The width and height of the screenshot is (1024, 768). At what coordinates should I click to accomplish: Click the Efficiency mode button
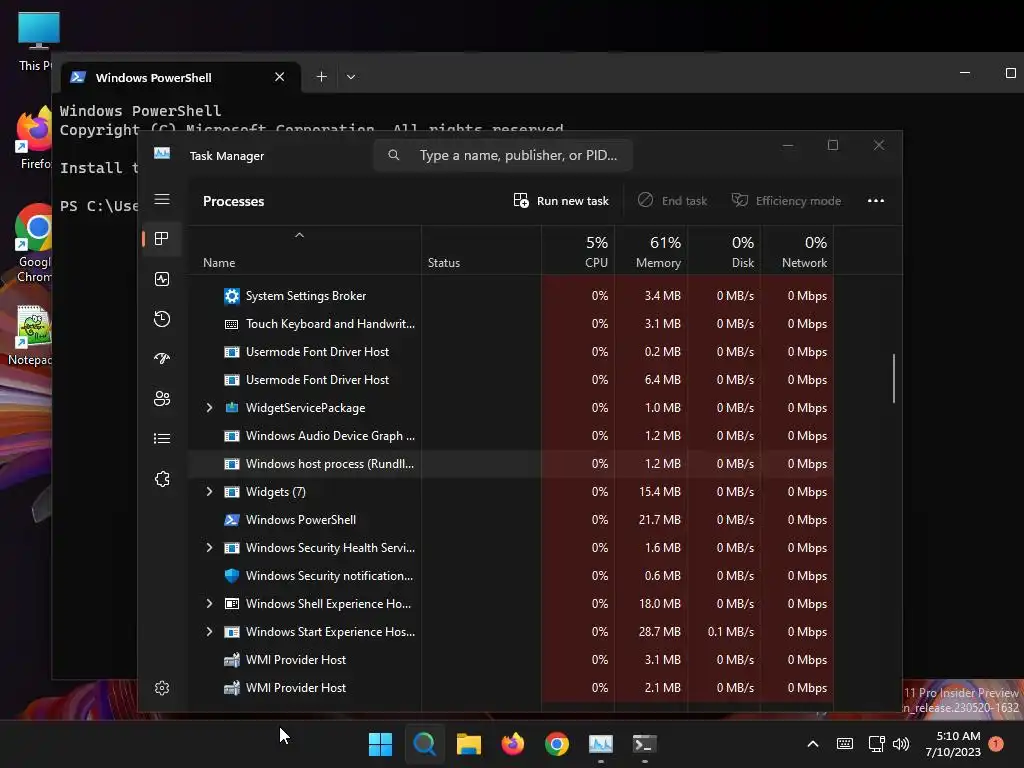click(x=786, y=200)
